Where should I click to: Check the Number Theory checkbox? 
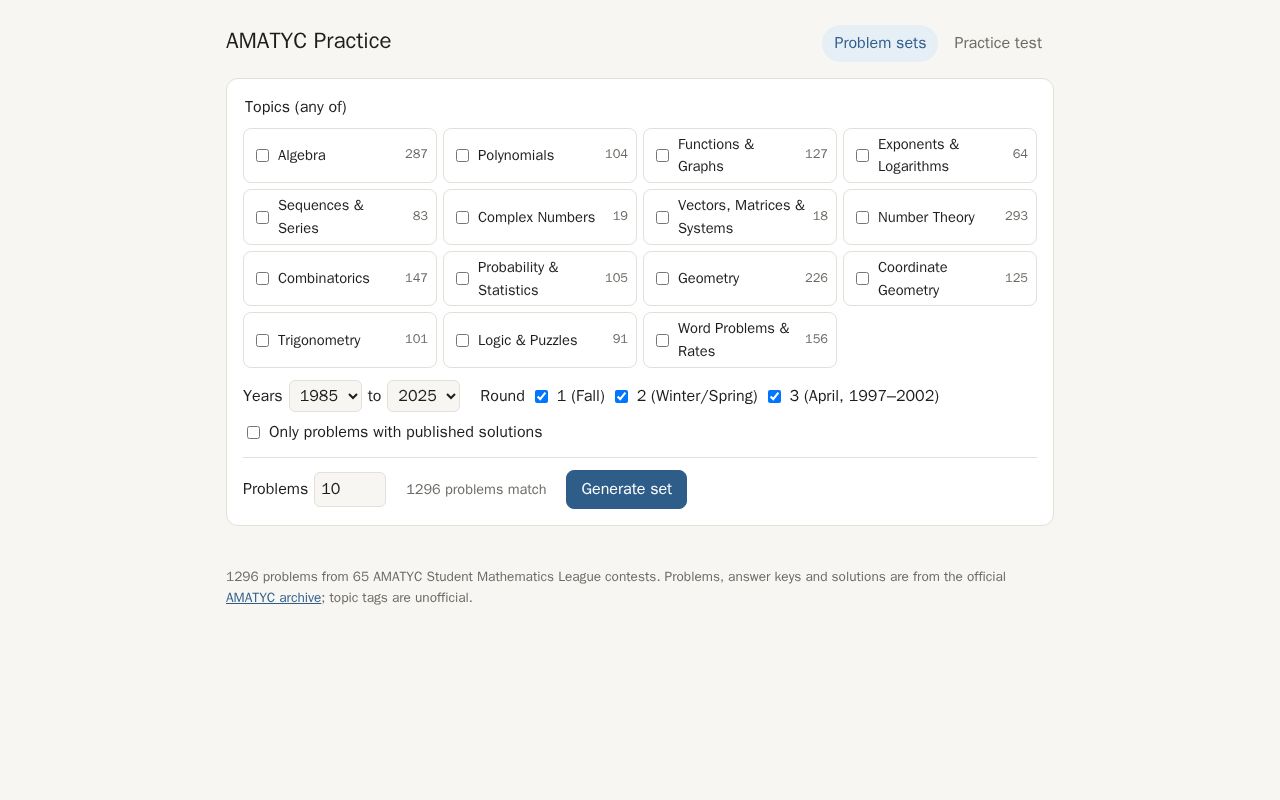[862, 217]
